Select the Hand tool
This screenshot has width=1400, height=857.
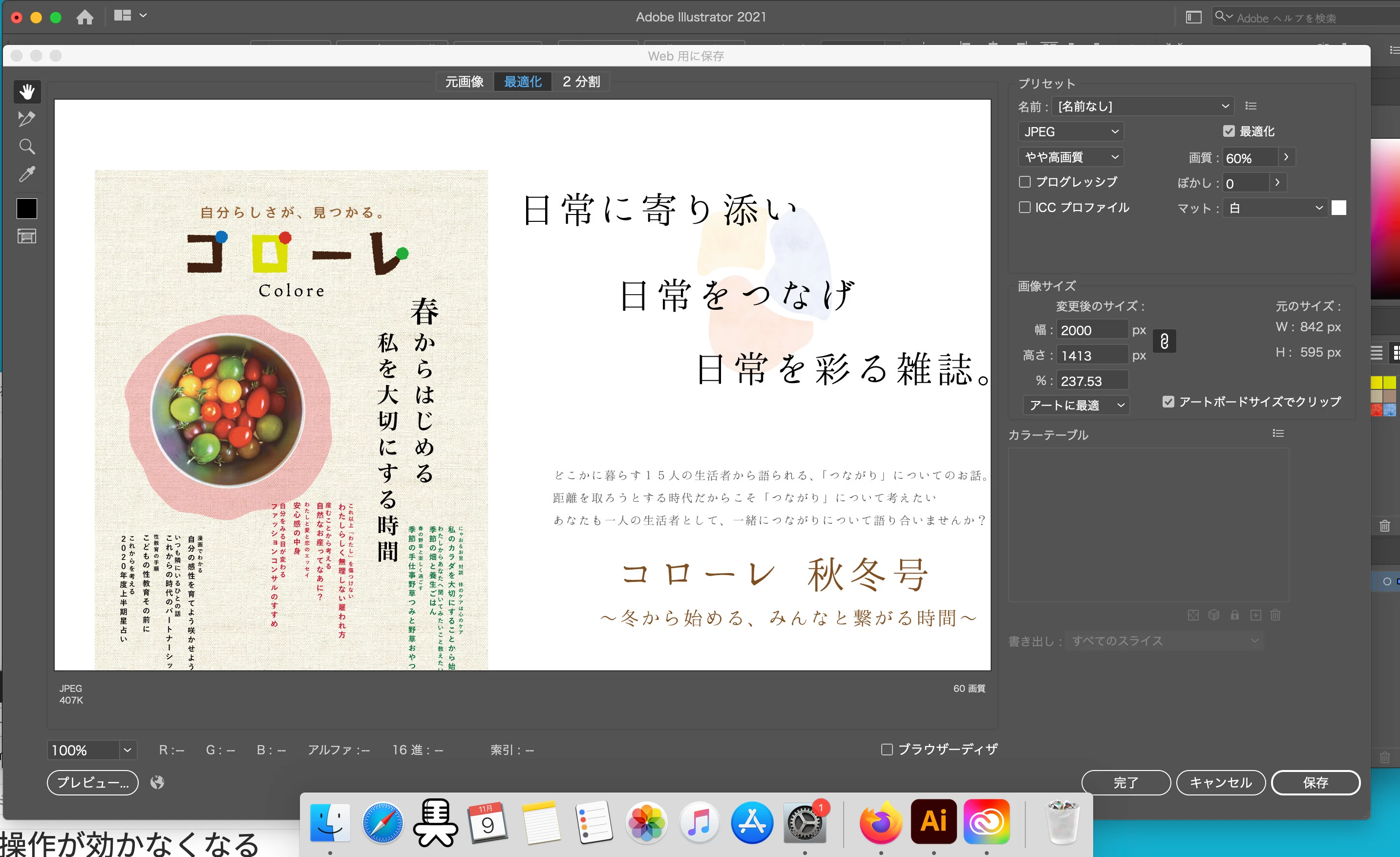27,91
